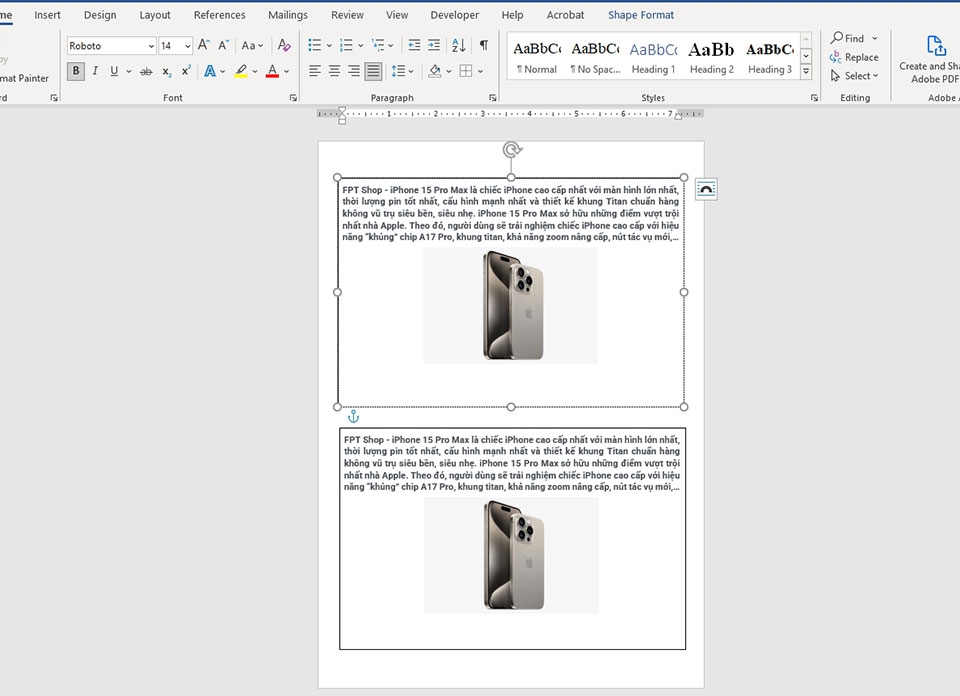Toggle Justify text alignment
Screen dimensions: 960x696
point(373,71)
